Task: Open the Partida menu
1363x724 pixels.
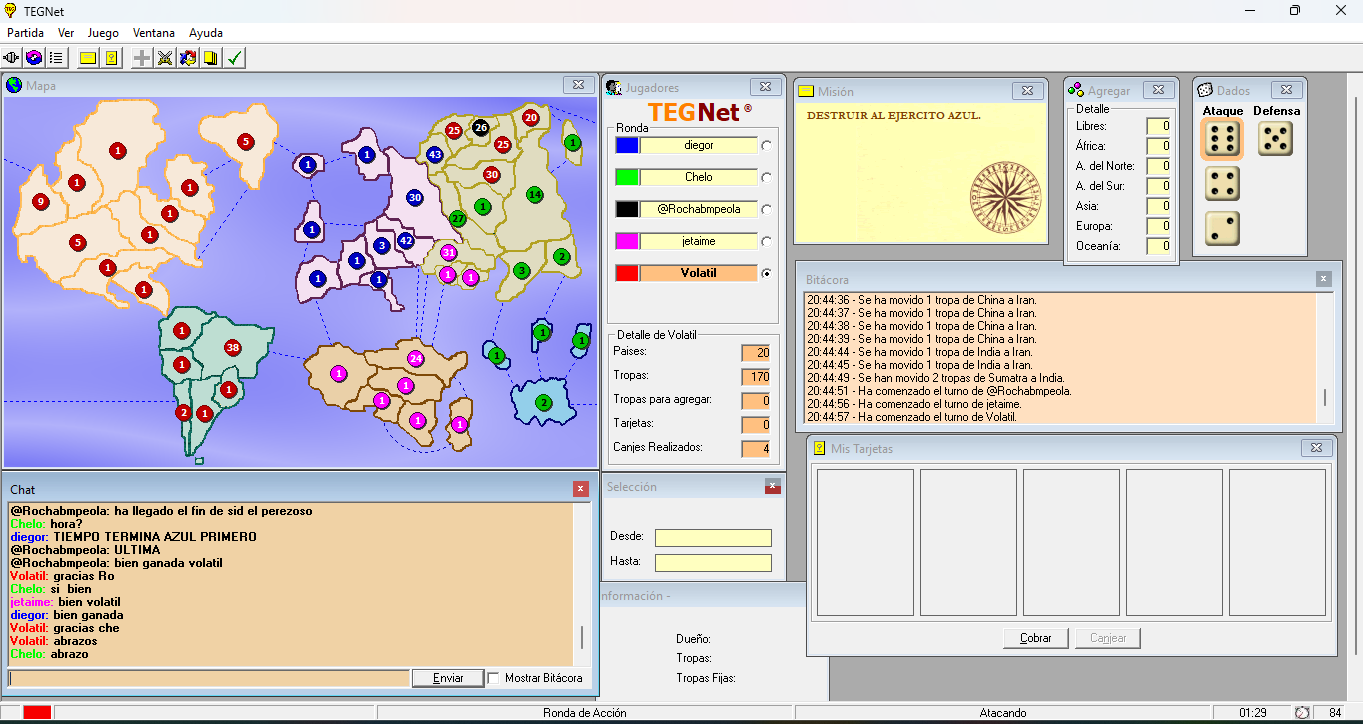Action: [25, 33]
